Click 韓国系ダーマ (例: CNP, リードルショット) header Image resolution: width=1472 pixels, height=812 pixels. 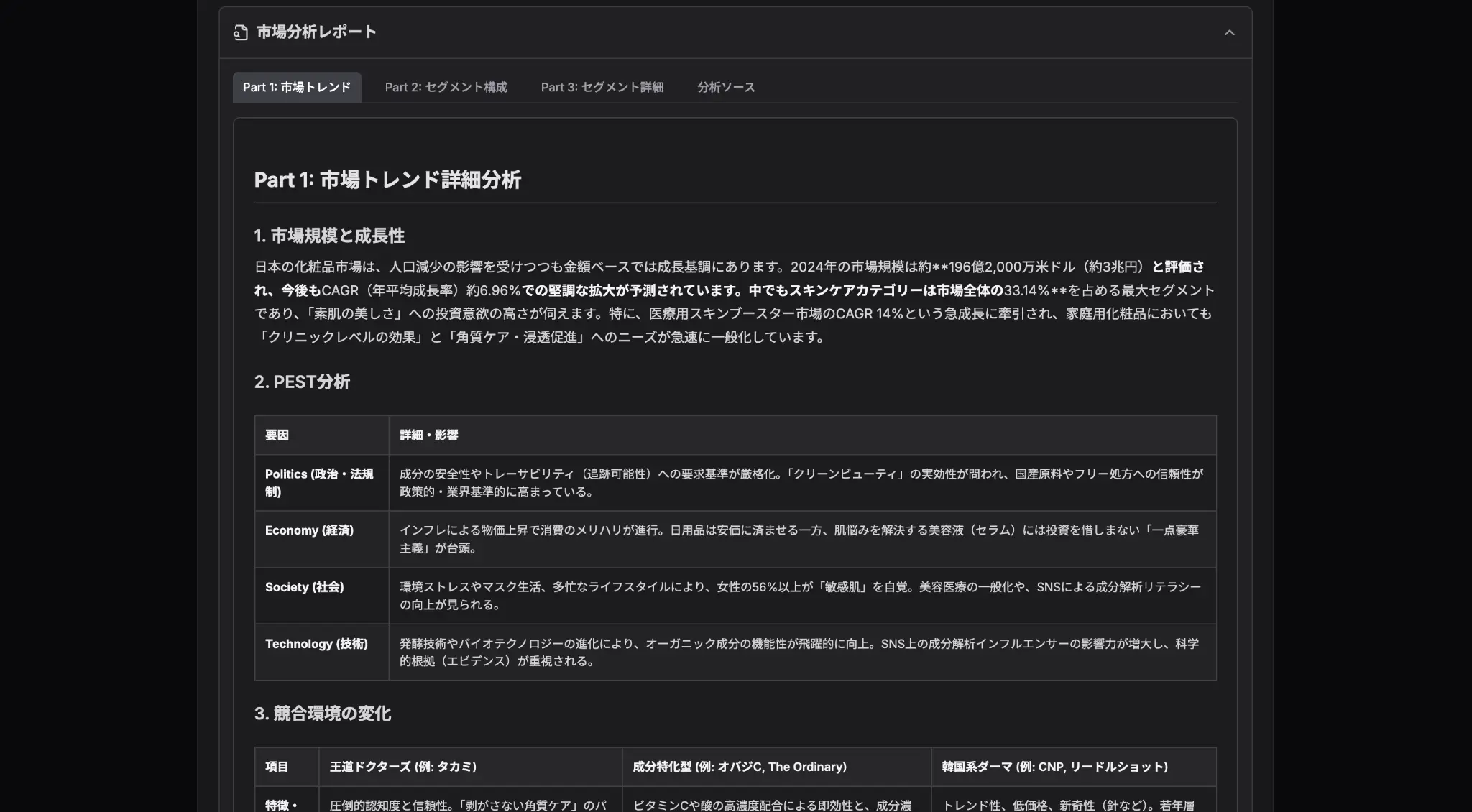coord(1074,767)
